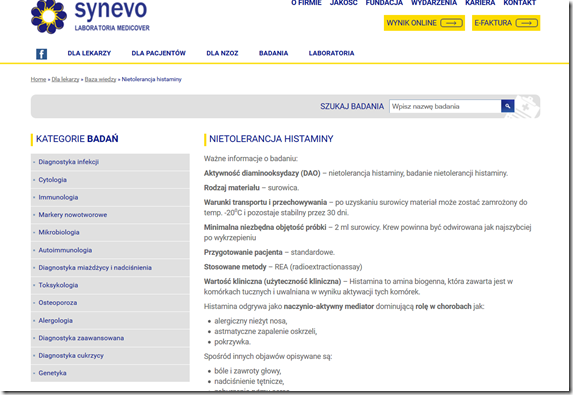The width and height of the screenshot is (573, 395).
Task: Click SZUKAJ BADANIA label
Action: [352, 106]
